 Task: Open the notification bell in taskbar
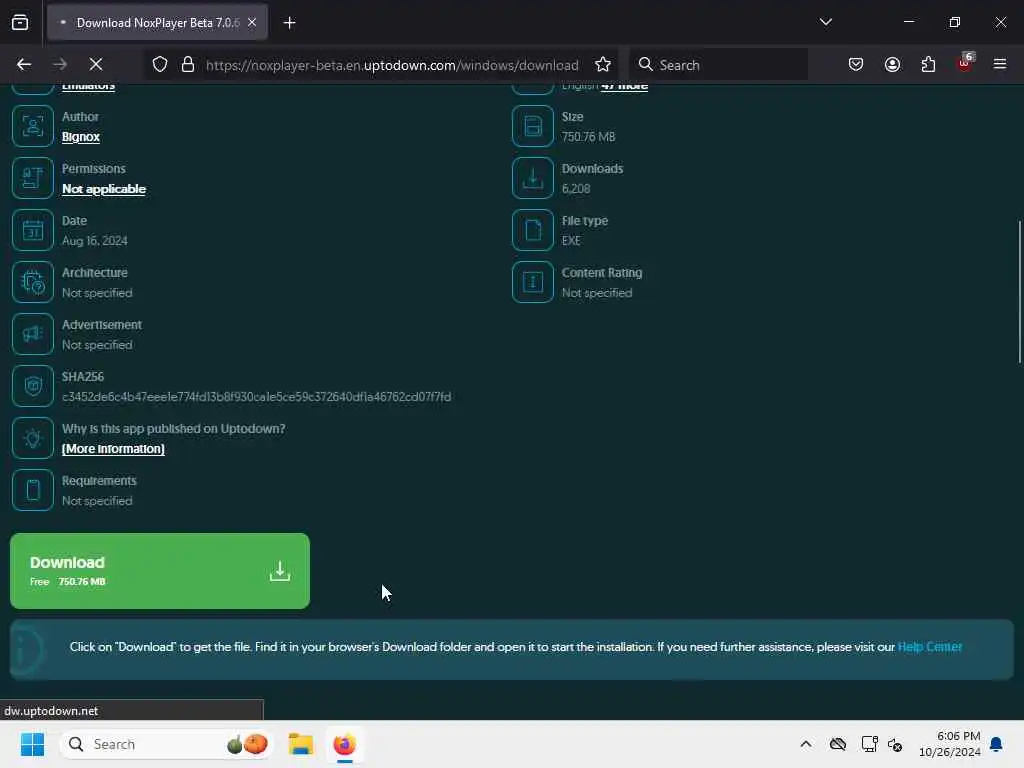997,744
